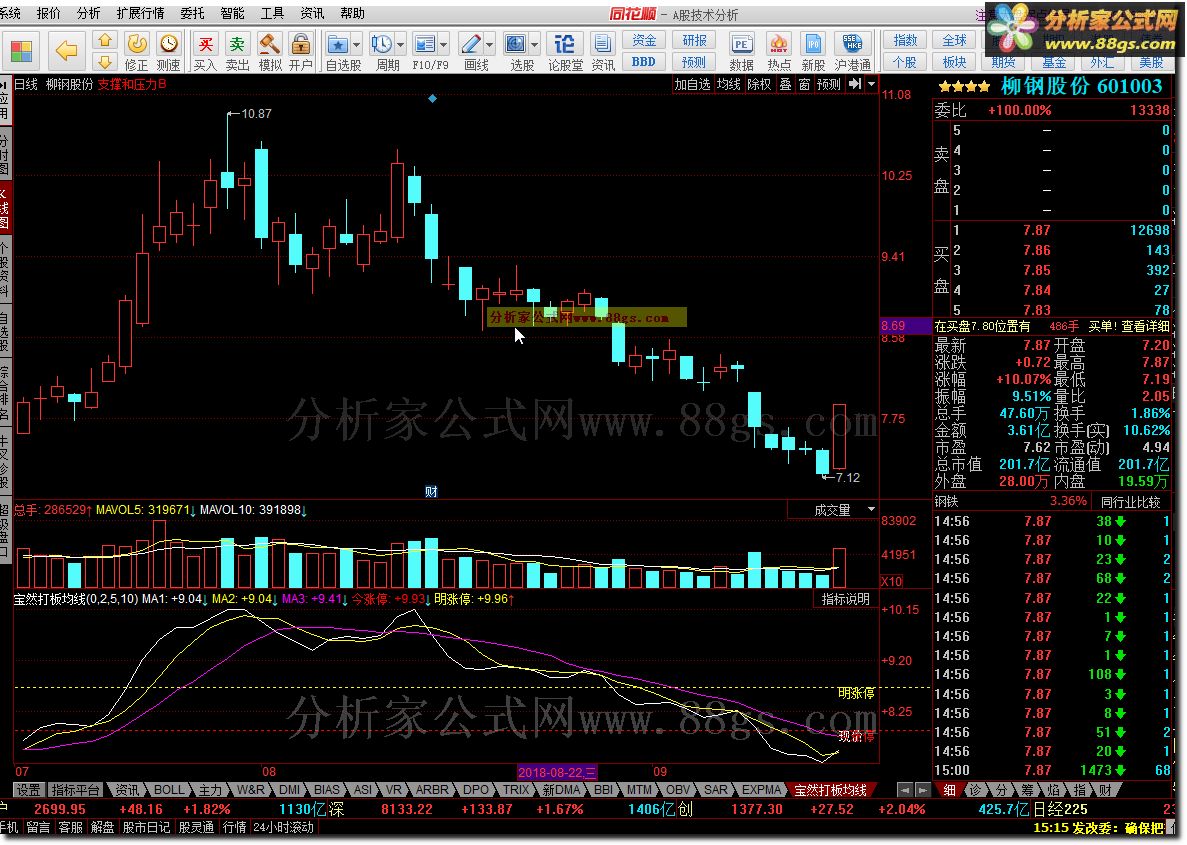
Task: Toggle 叠 overlay on the chart
Action: coord(785,84)
